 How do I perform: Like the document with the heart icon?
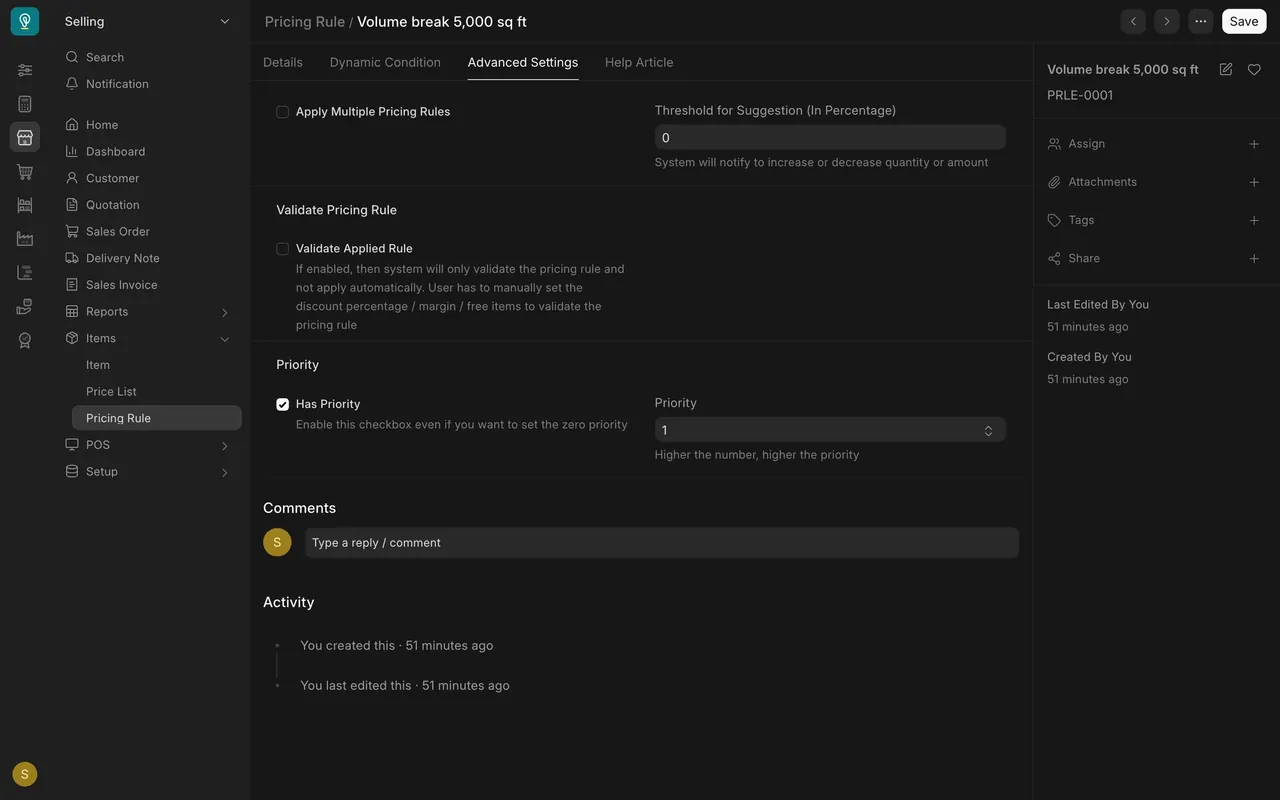pyautogui.click(x=1254, y=69)
